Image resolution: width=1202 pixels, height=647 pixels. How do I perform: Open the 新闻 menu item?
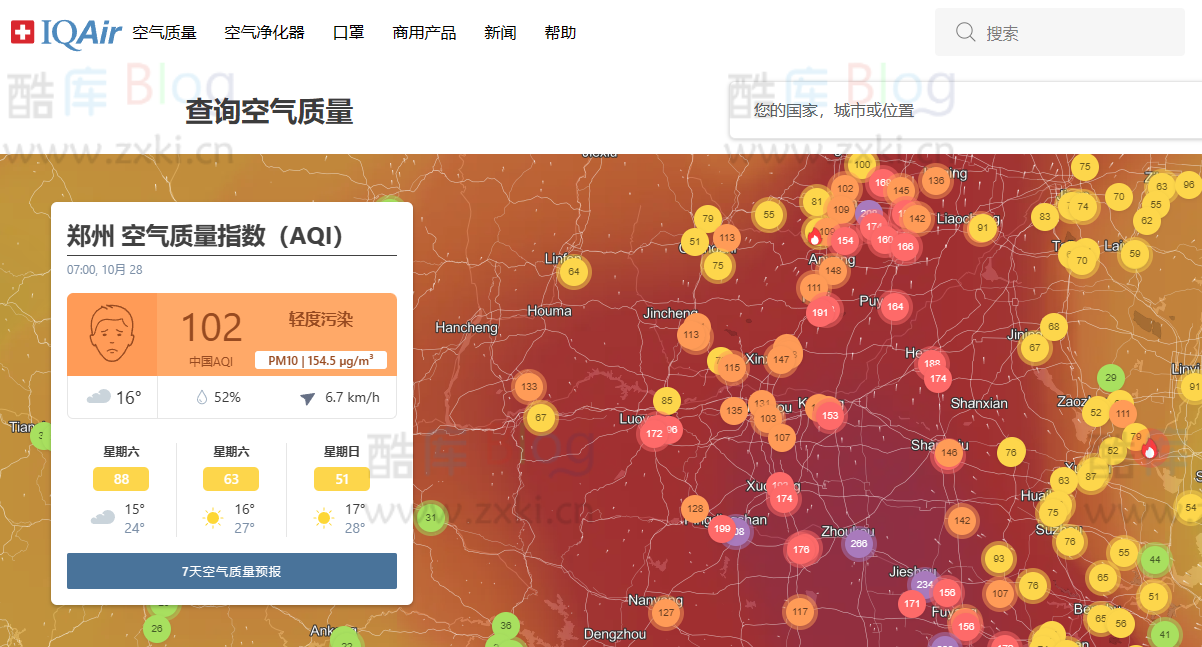(x=500, y=31)
